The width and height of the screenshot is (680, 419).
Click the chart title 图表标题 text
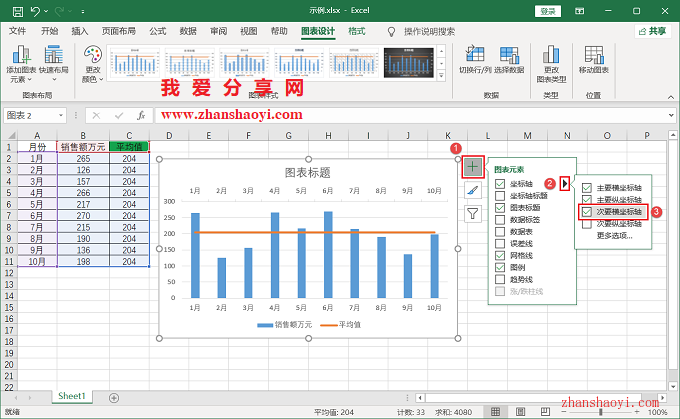point(307,173)
